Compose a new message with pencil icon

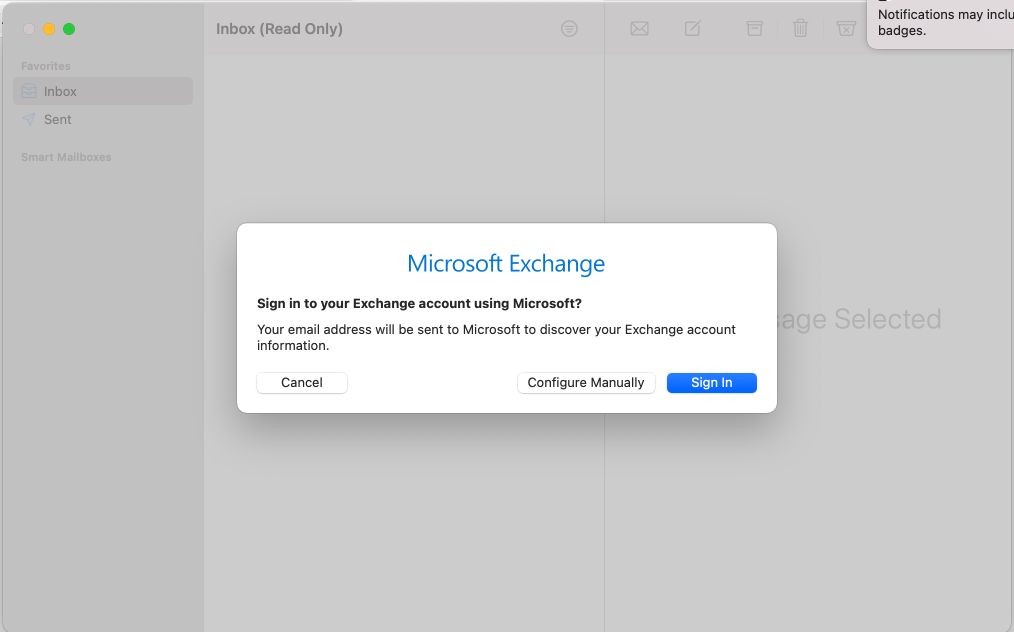coord(693,28)
